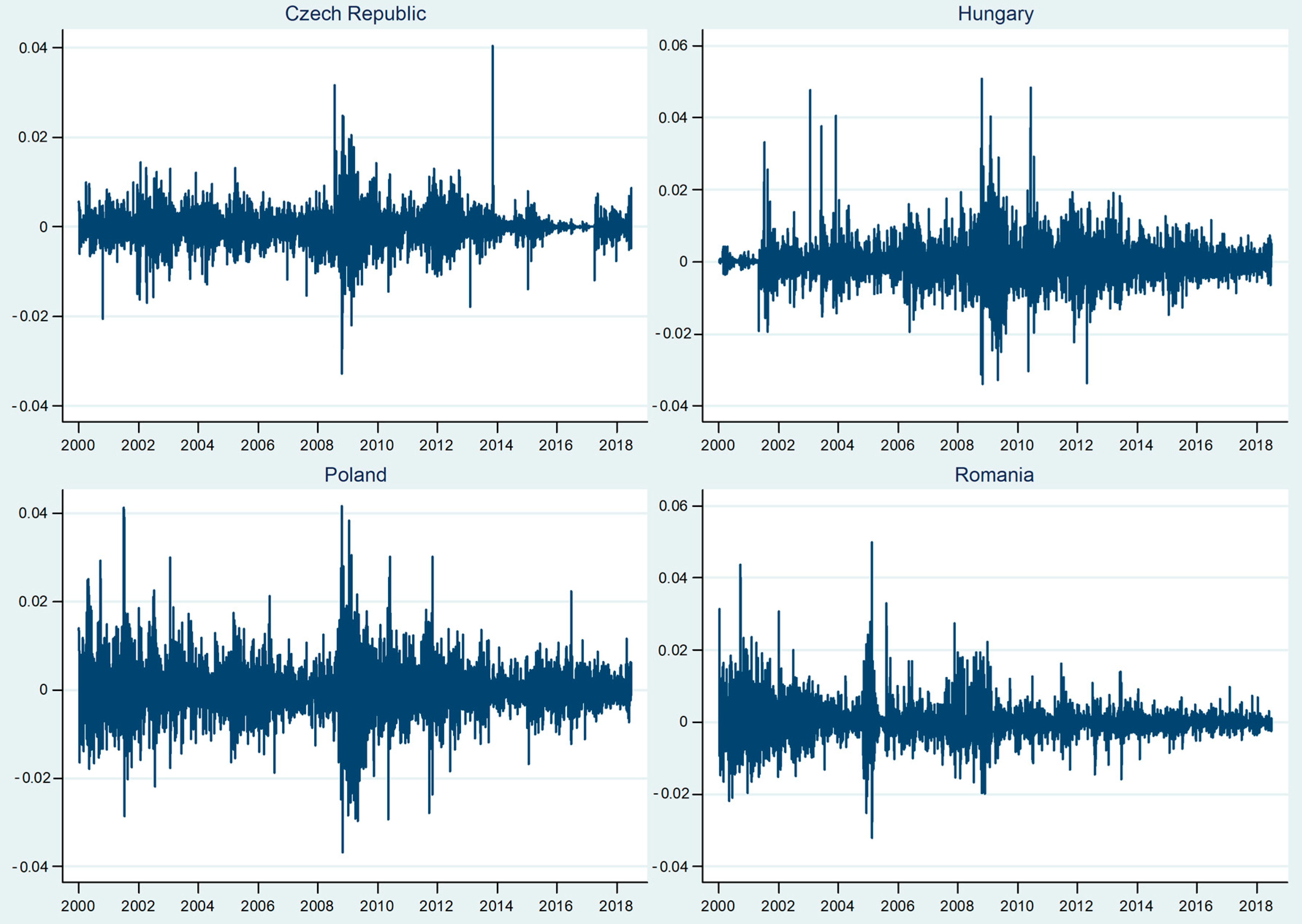Click the 0.02 y-axis label in Romania chart

pyautogui.click(x=673, y=650)
